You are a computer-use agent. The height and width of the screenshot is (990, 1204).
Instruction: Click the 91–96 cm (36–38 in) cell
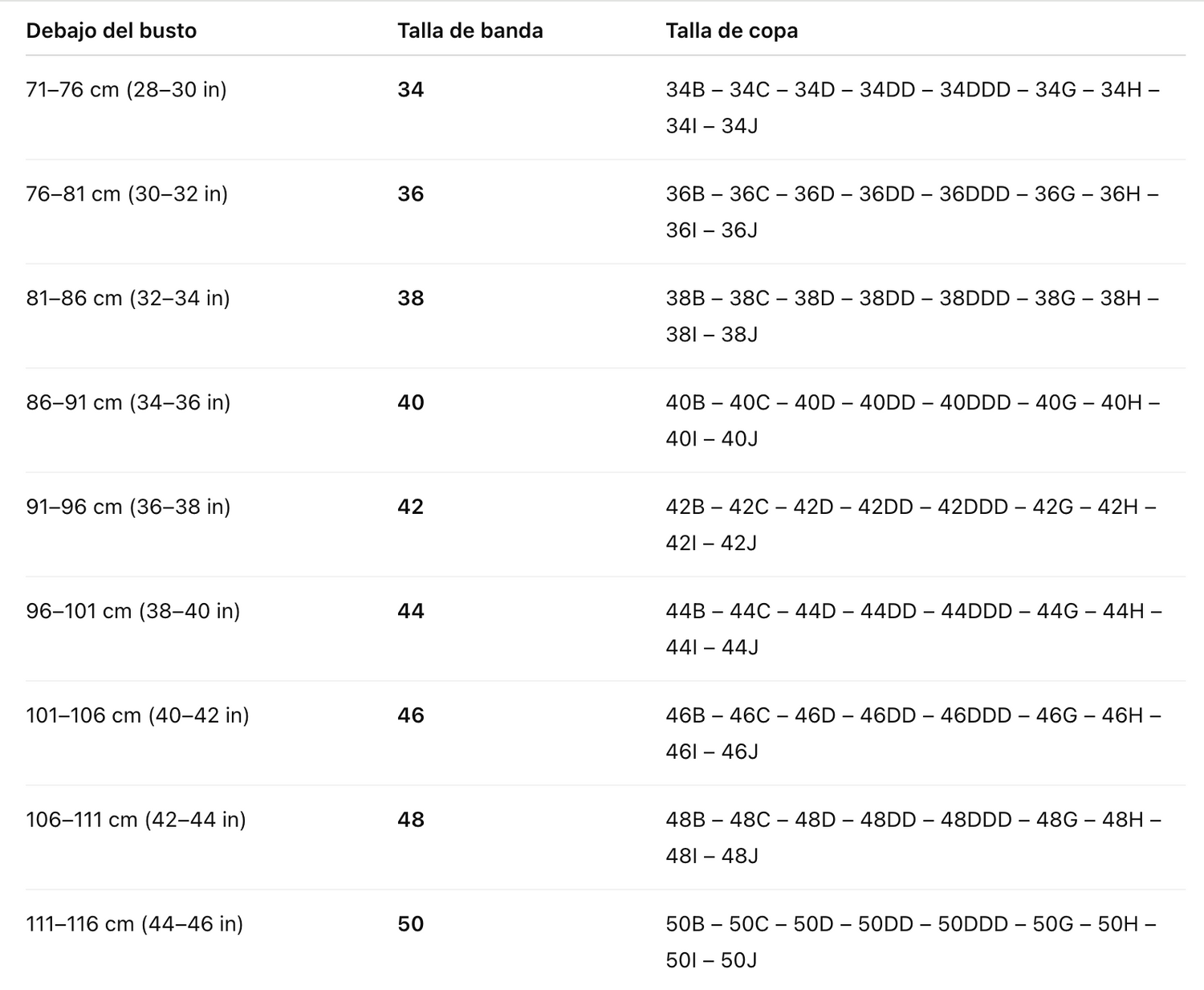128,507
